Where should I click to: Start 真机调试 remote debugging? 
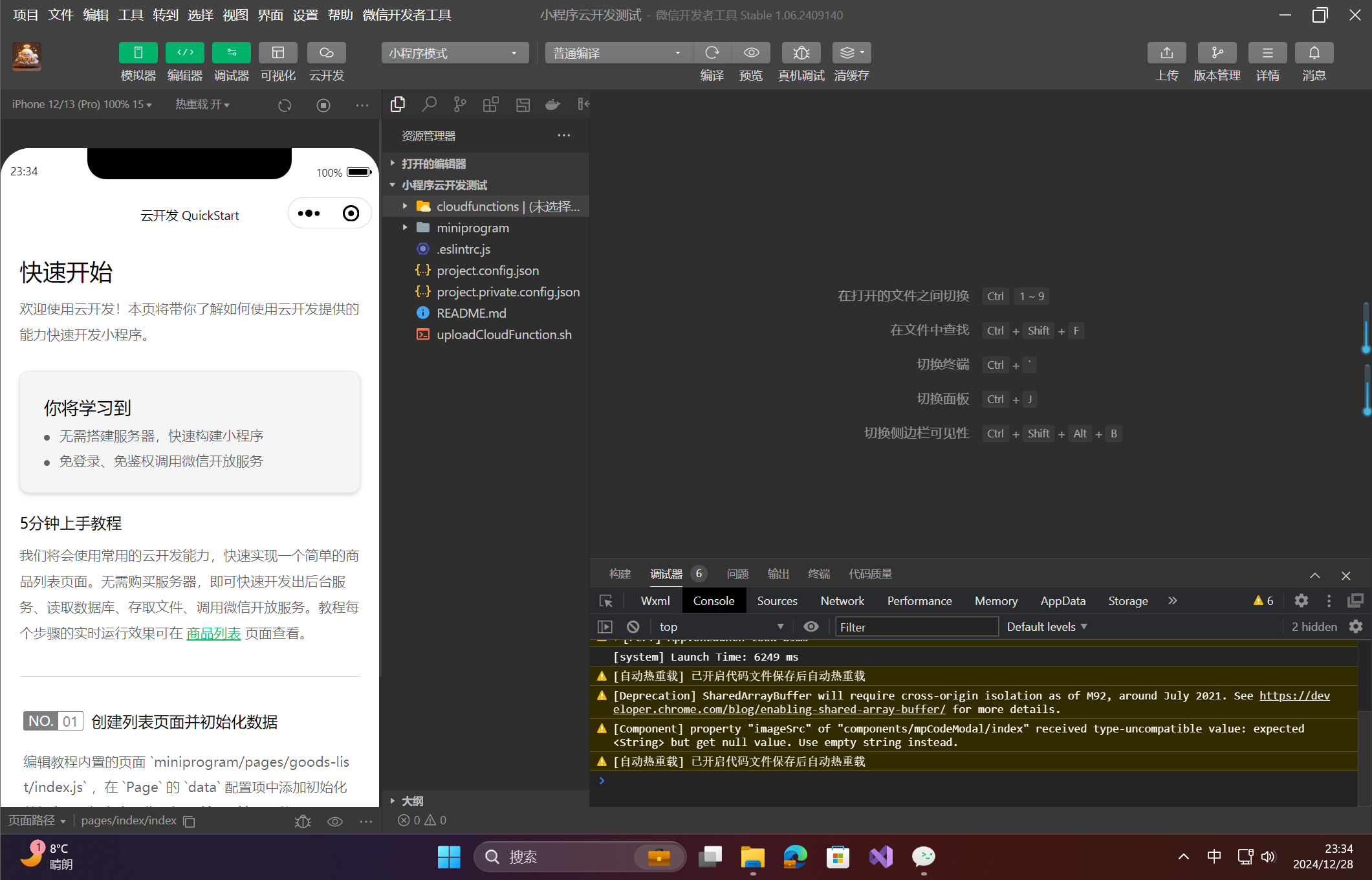(801, 61)
